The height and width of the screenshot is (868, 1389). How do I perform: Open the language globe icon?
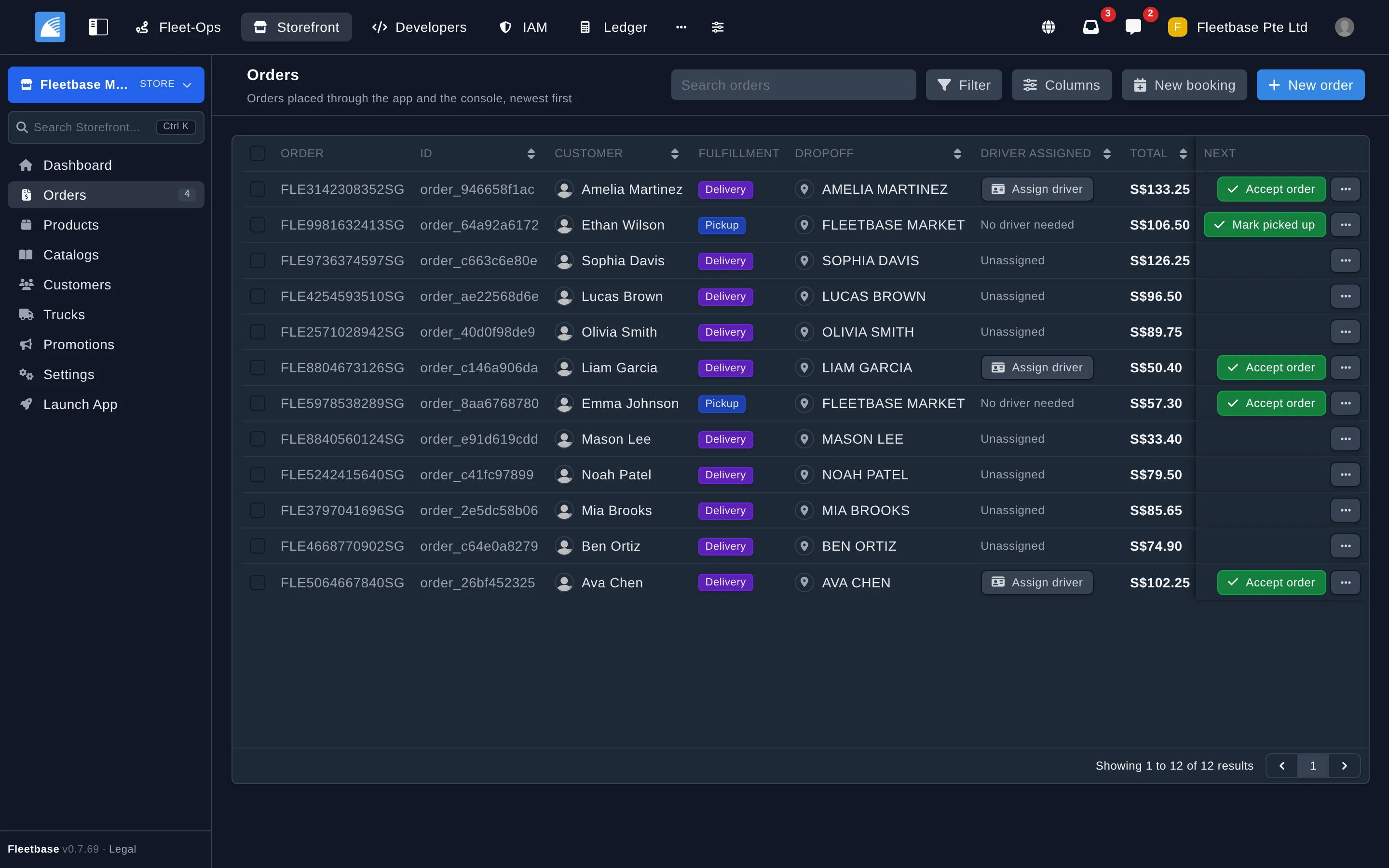point(1048,27)
